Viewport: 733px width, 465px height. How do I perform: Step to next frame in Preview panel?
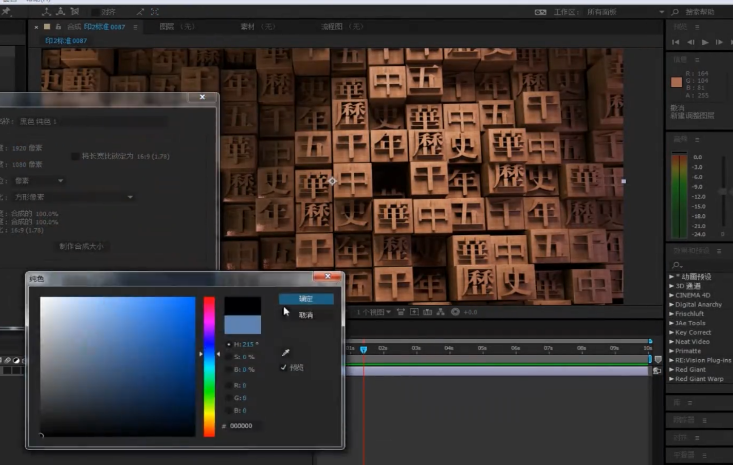point(719,42)
